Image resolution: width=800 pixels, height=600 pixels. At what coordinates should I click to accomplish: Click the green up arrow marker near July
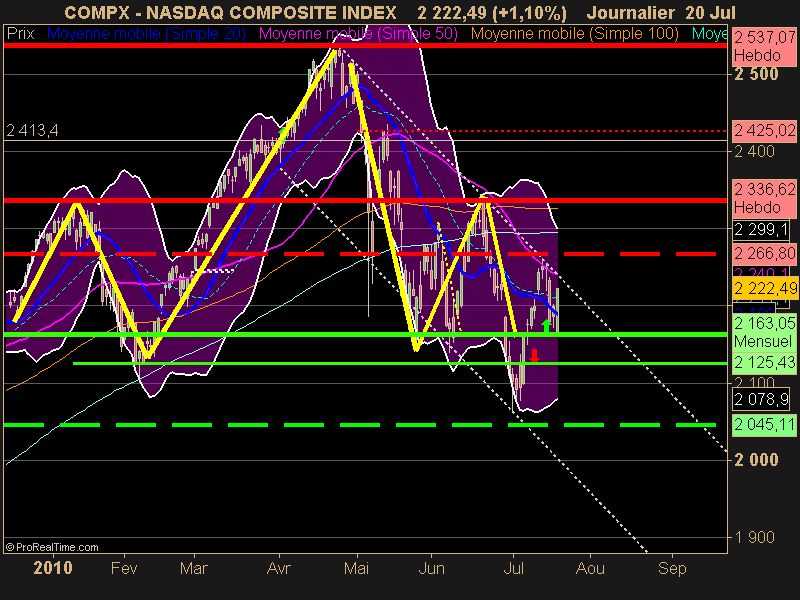tap(546, 326)
